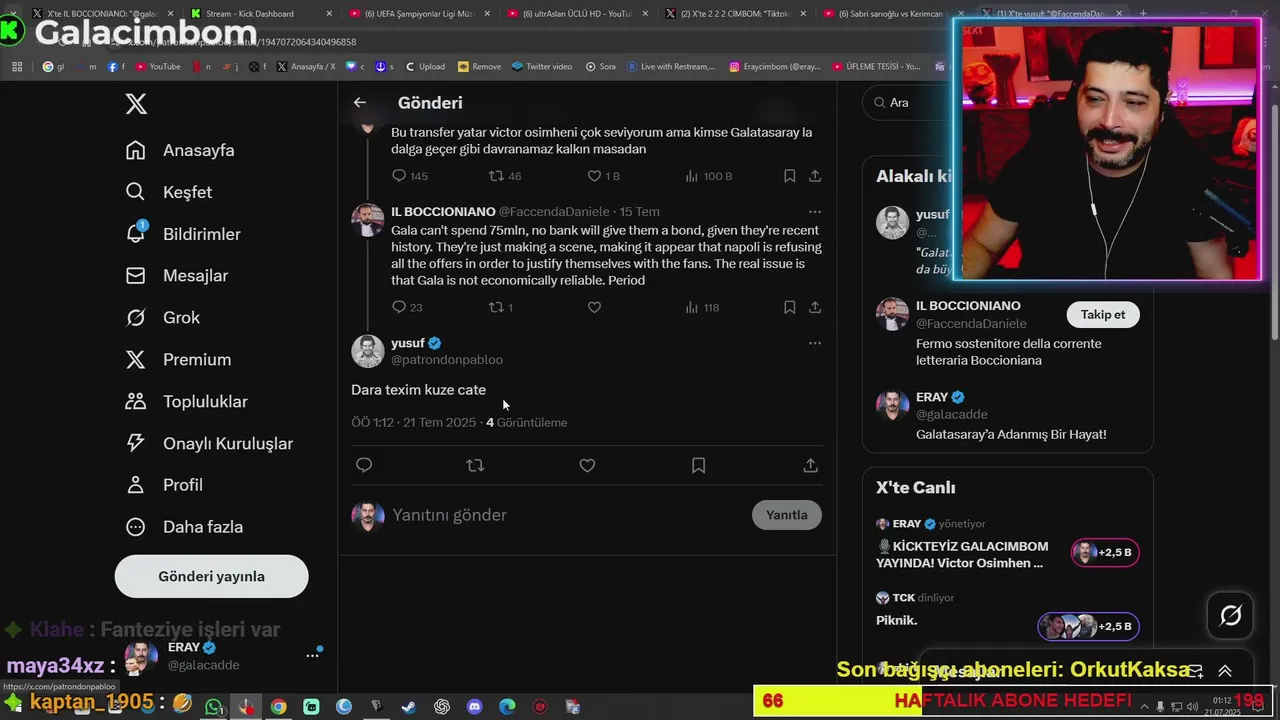Focus the Yanıtını gönder reply field
Image resolution: width=1280 pixels, height=720 pixels.
coord(567,515)
